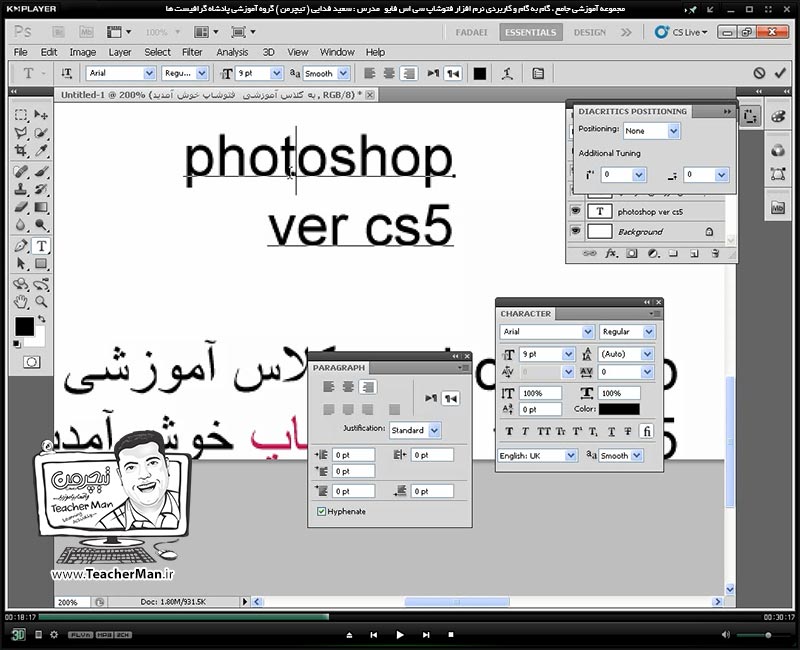Switch to FADAEI workspace
Screen dimensions: 800x650
(x=471, y=32)
